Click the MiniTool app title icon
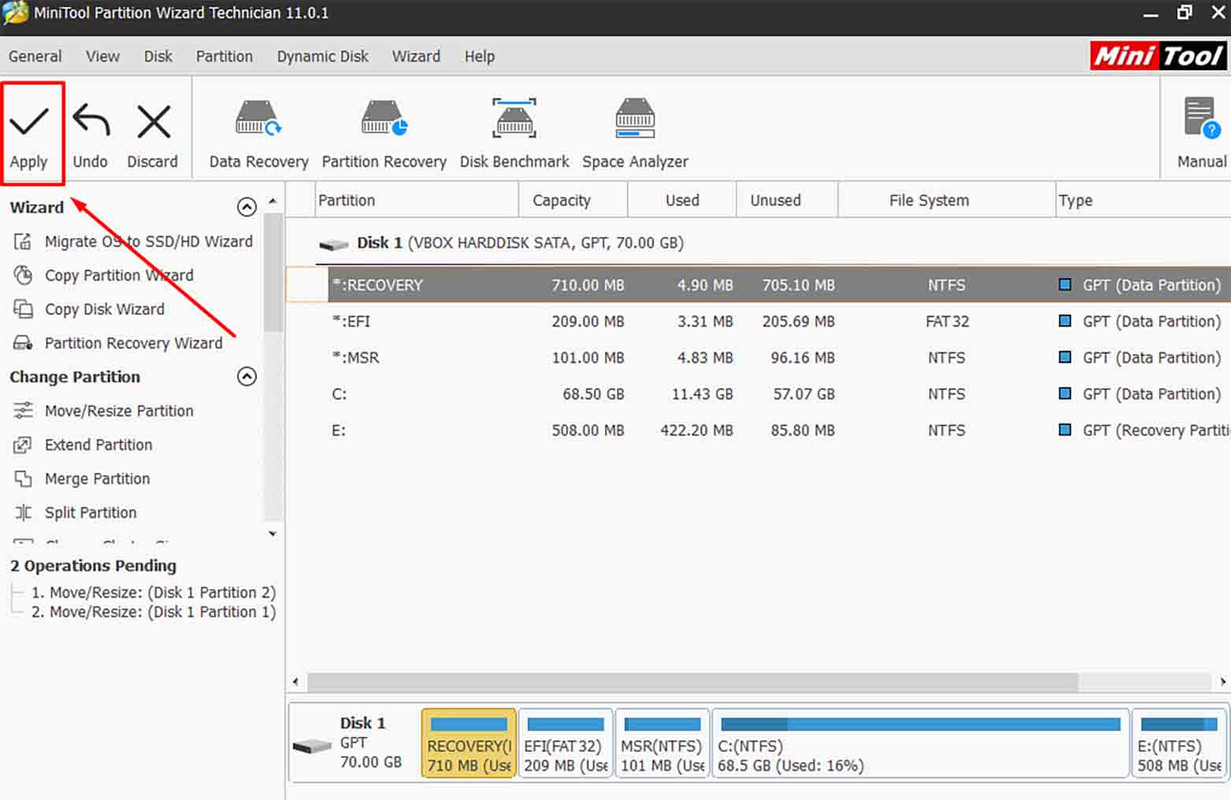This screenshot has width=1231, height=800. (x=15, y=13)
